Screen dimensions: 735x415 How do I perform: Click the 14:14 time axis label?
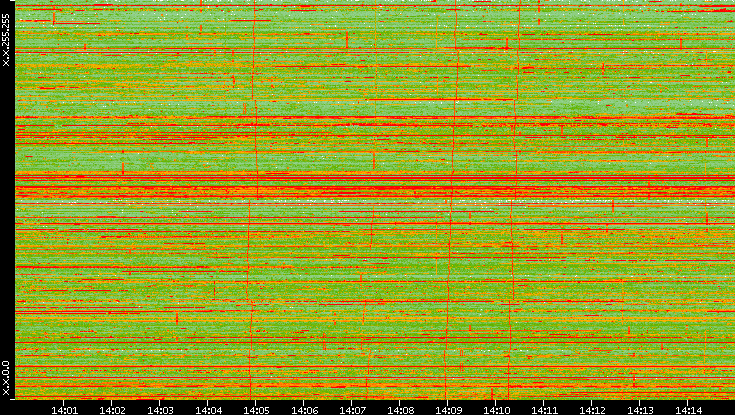[689, 410]
